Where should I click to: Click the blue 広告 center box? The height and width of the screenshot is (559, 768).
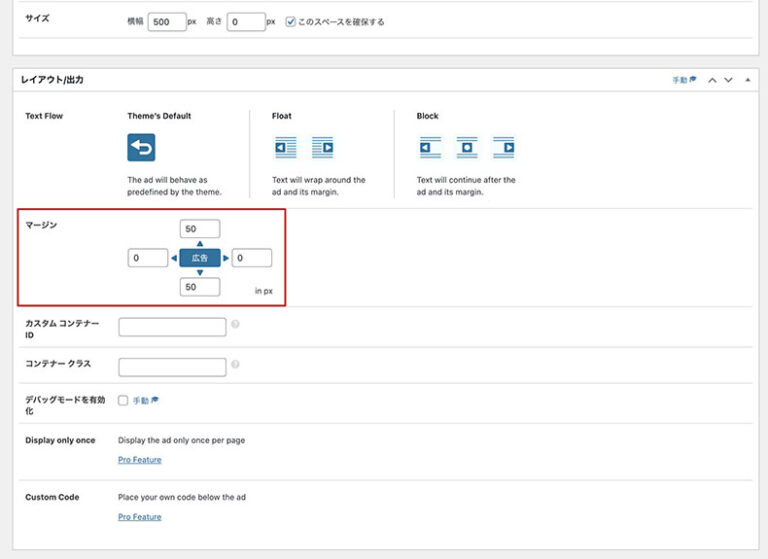click(200, 258)
